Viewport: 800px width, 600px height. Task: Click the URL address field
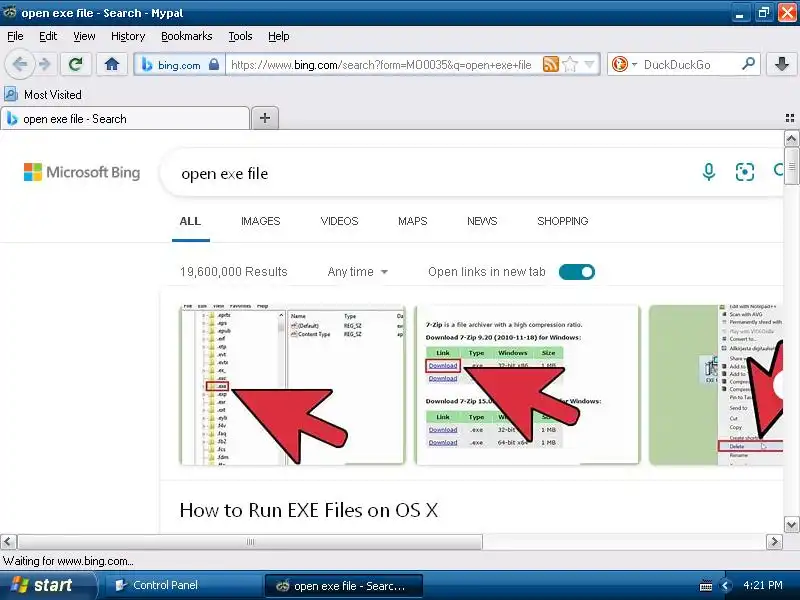(383, 65)
